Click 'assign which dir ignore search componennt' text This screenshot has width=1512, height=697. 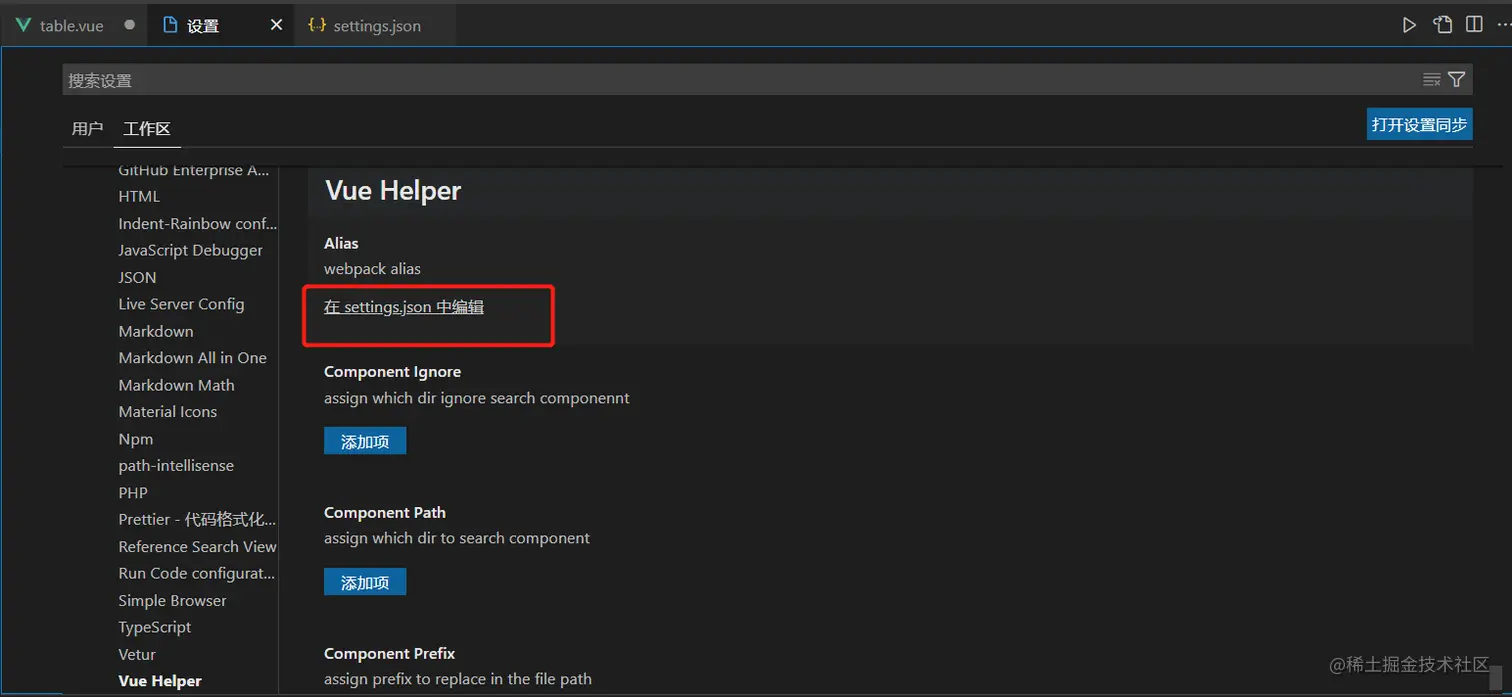[x=477, y=398]
